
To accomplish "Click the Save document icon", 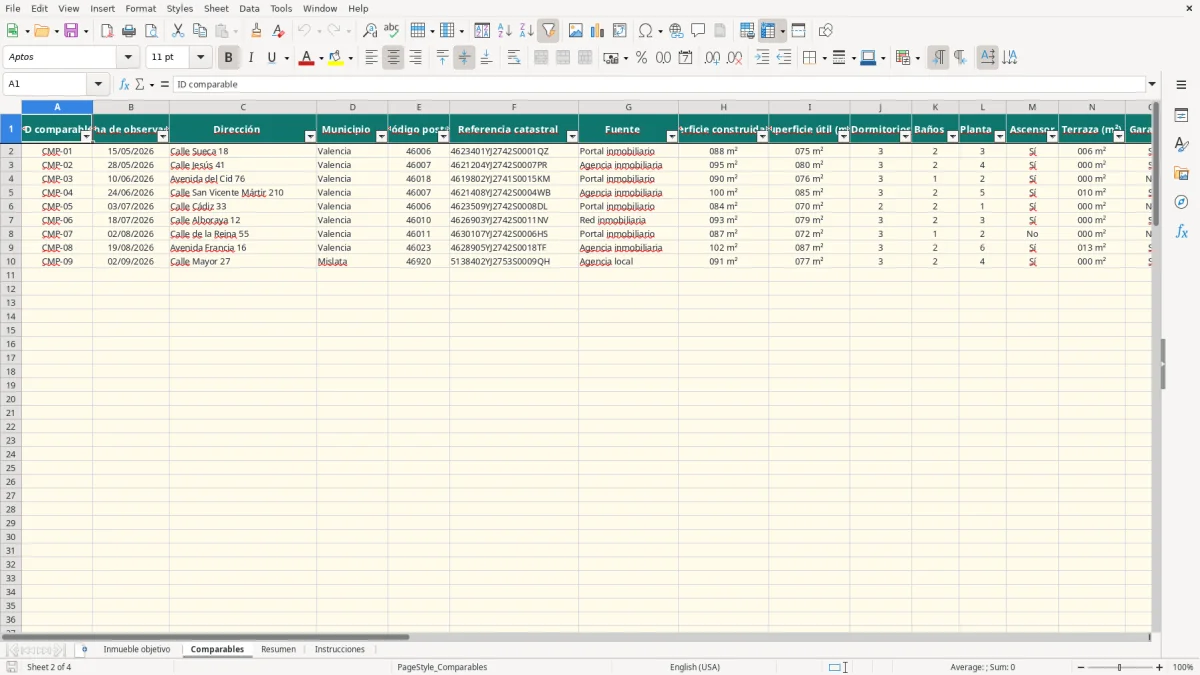I will click(x=71, y=31).
